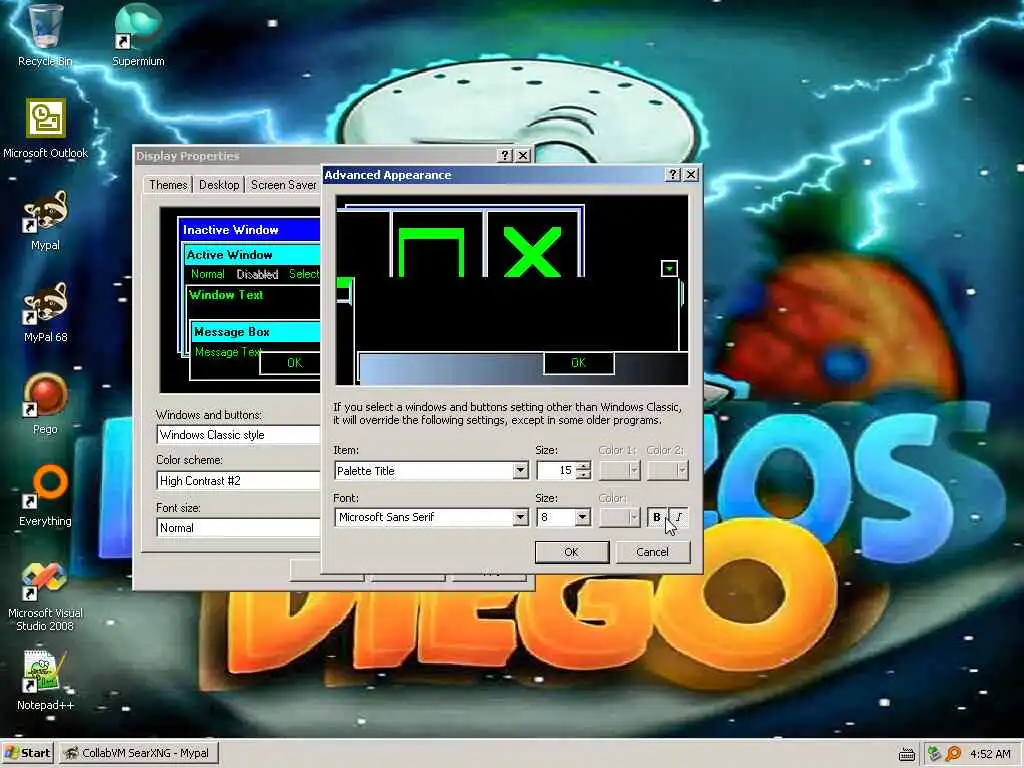Click the 4:52 AM system clock
The image size is (1024, 768).
tap(990, 754)
